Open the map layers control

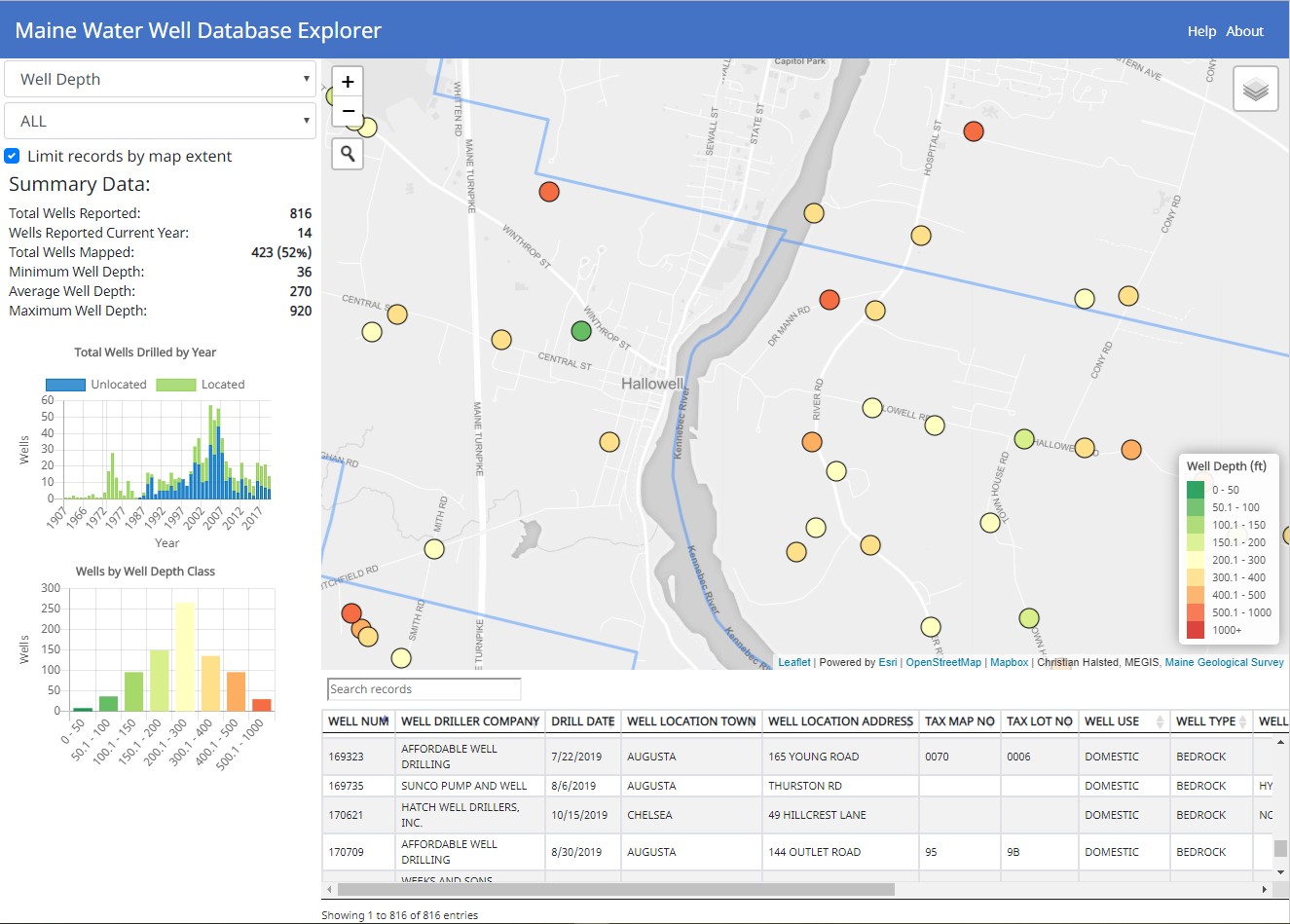1255,90
